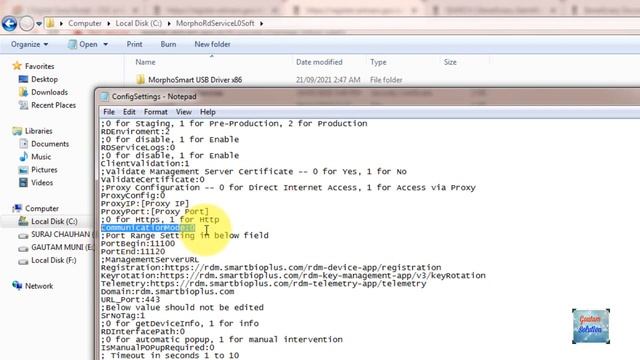
Task: Click the Explorer Back arrow button
Action: [x=9, y=24]
